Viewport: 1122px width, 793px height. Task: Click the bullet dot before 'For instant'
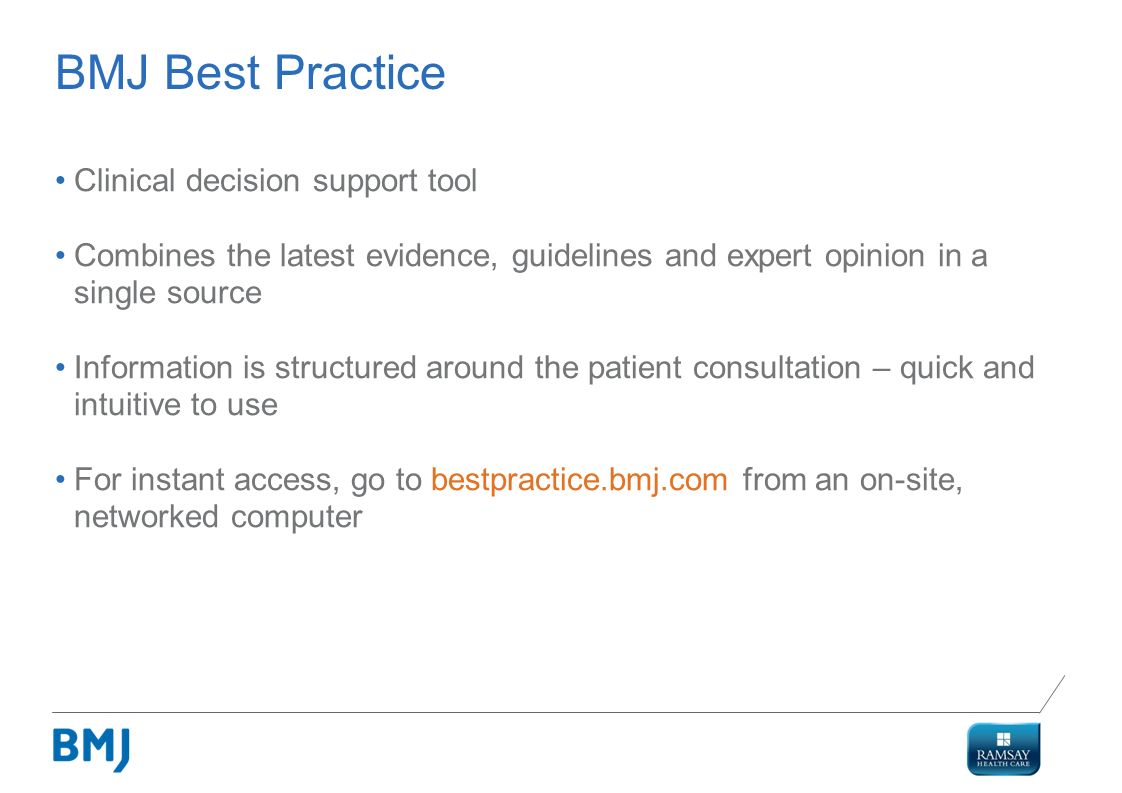(60, 480)
